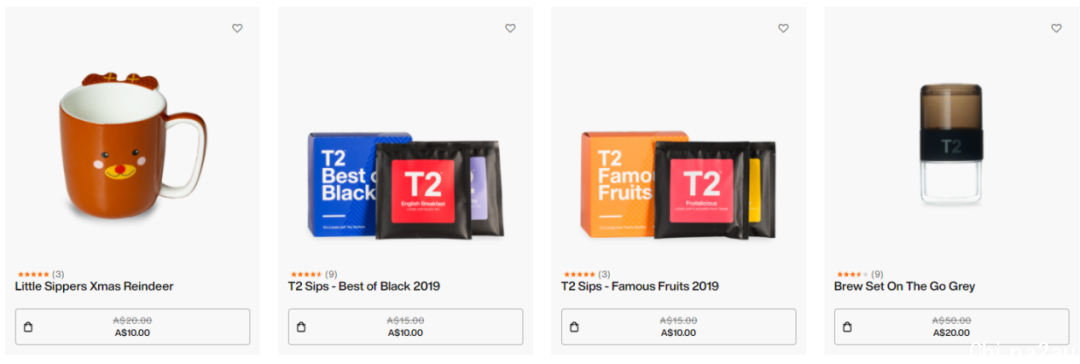This screenshot has height=364, width=1080.
Task: Click shopping bag icon for Brew Set Grey
Action: tap(847, 327)
